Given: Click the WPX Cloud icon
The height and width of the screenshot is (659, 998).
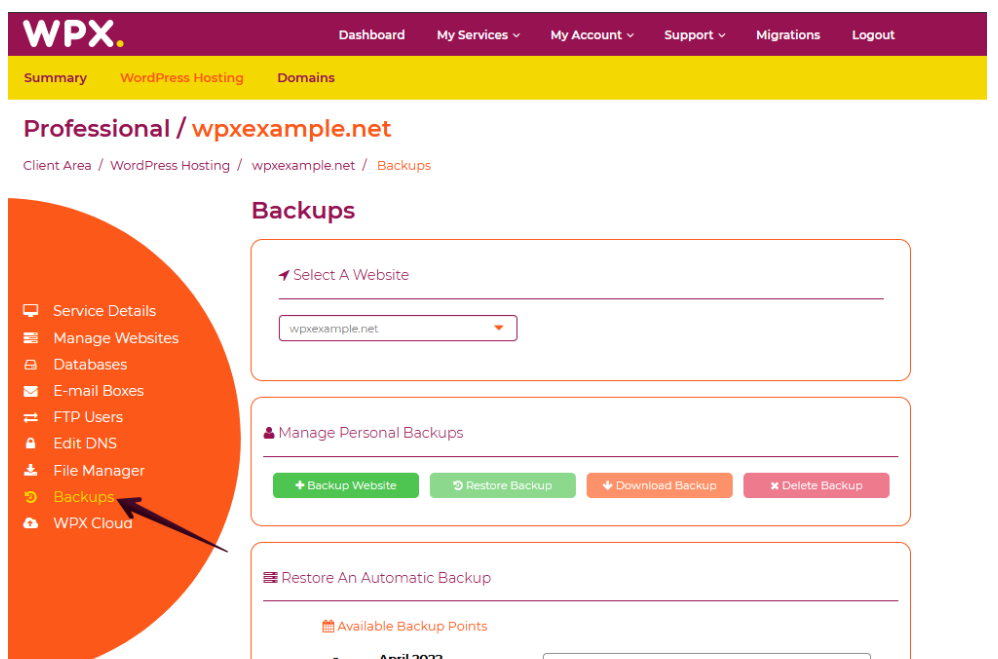Looking at the screenshot, I should 31,523.
